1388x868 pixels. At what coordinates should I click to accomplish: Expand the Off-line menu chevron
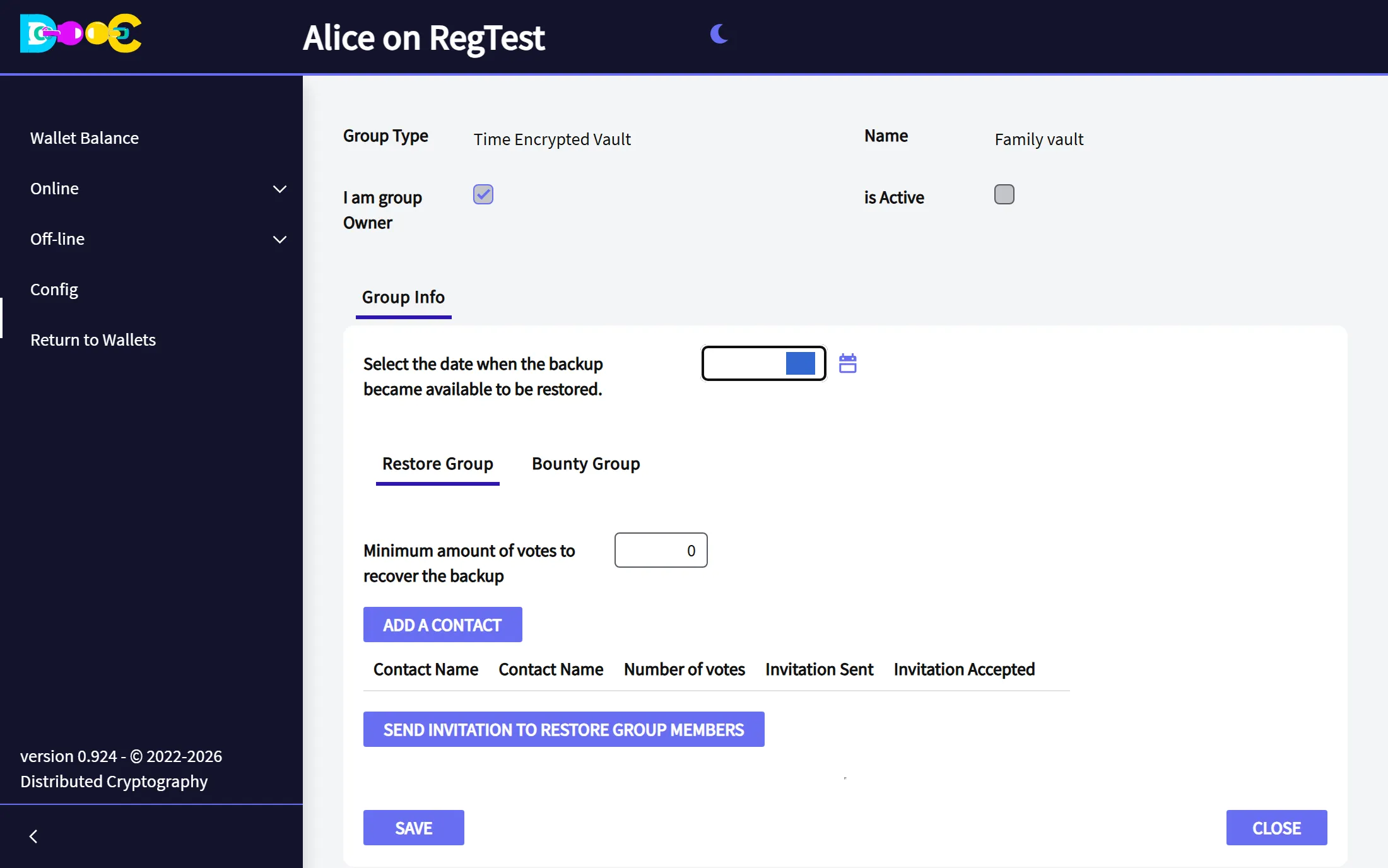coord(279,239)
